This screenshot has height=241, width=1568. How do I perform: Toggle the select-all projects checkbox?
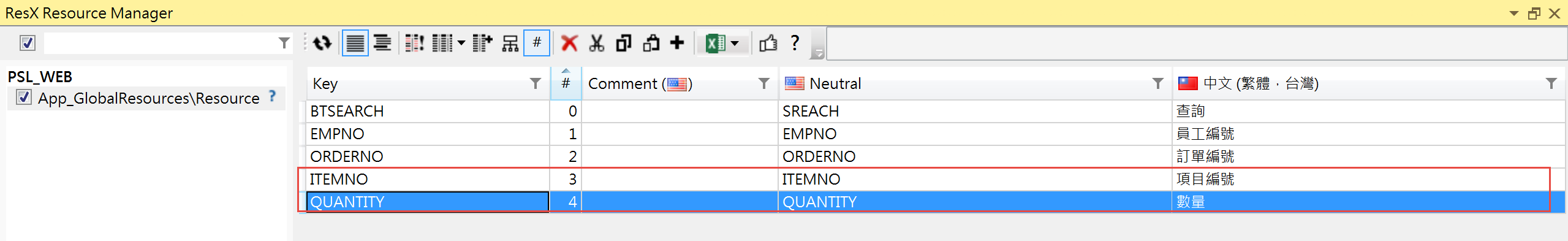coord(28,43)
